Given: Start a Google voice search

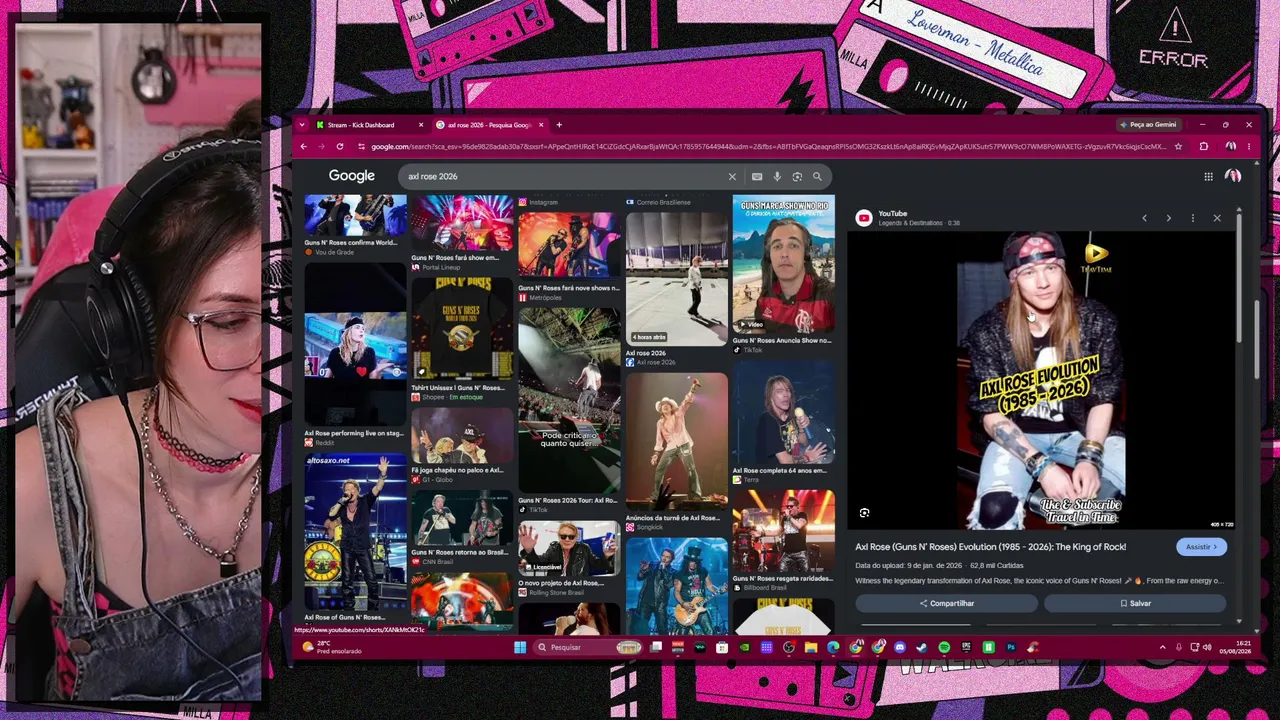Looking at the screenshot, I should pyautogui.click(x=777, y=177).
